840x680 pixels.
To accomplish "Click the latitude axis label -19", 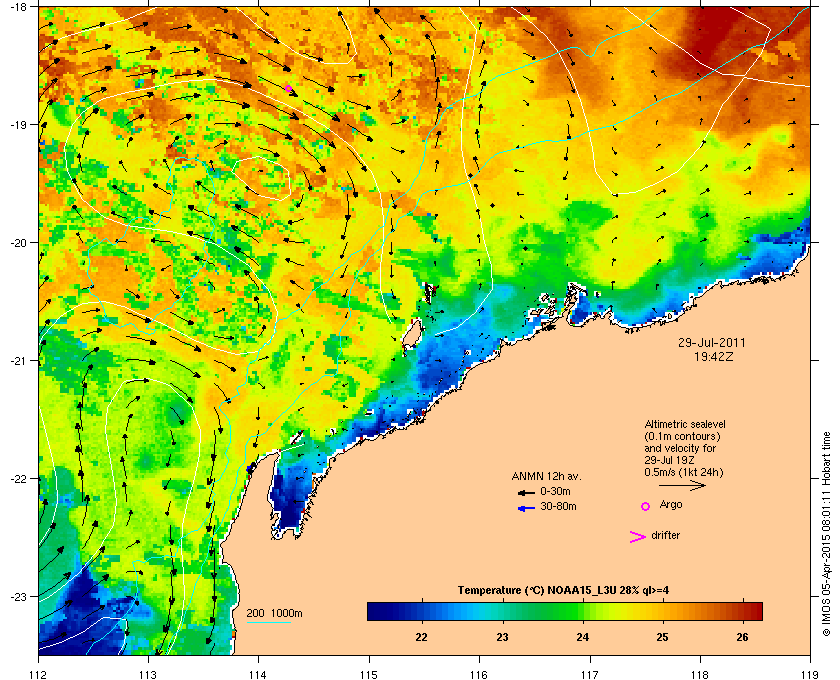I will 18,124.
